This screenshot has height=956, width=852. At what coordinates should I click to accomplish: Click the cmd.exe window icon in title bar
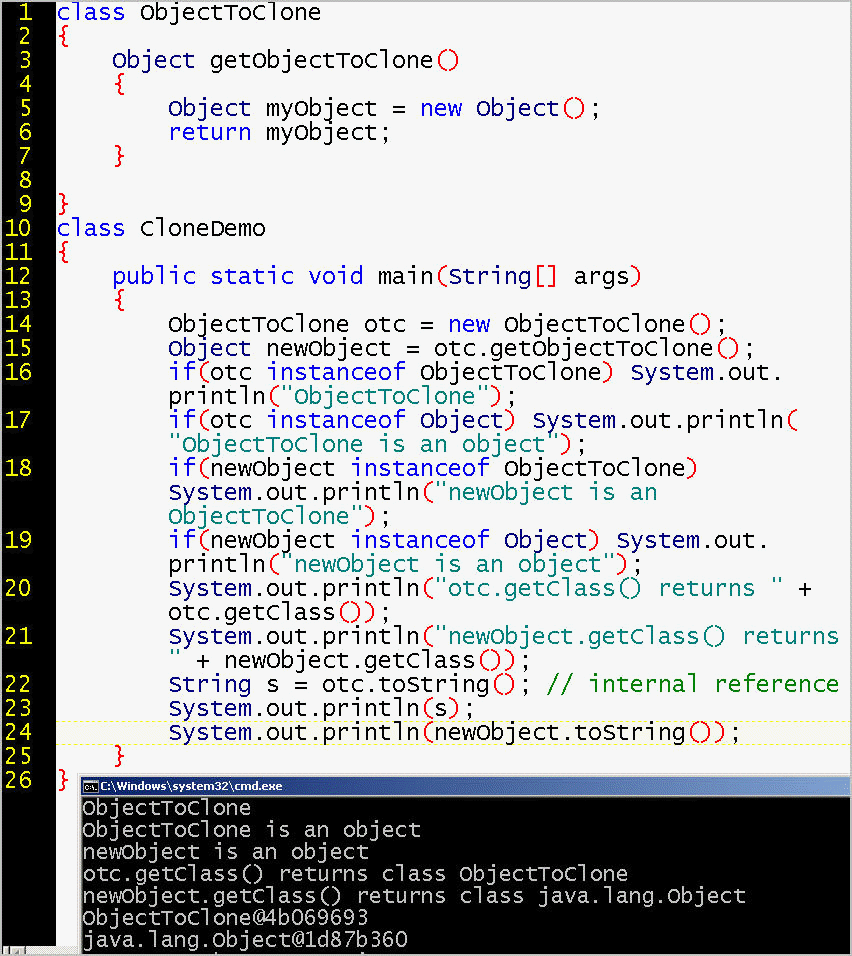pos(90,787)
